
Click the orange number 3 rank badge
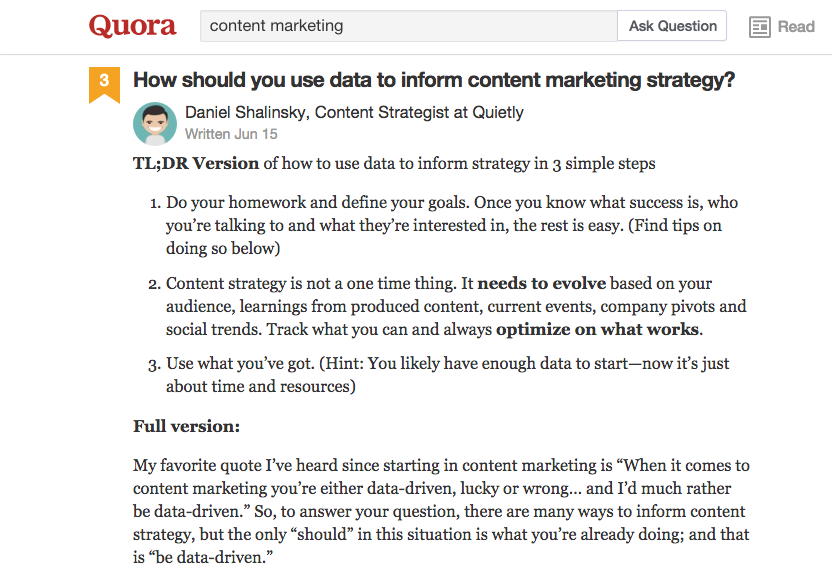(x=105, y=82)
